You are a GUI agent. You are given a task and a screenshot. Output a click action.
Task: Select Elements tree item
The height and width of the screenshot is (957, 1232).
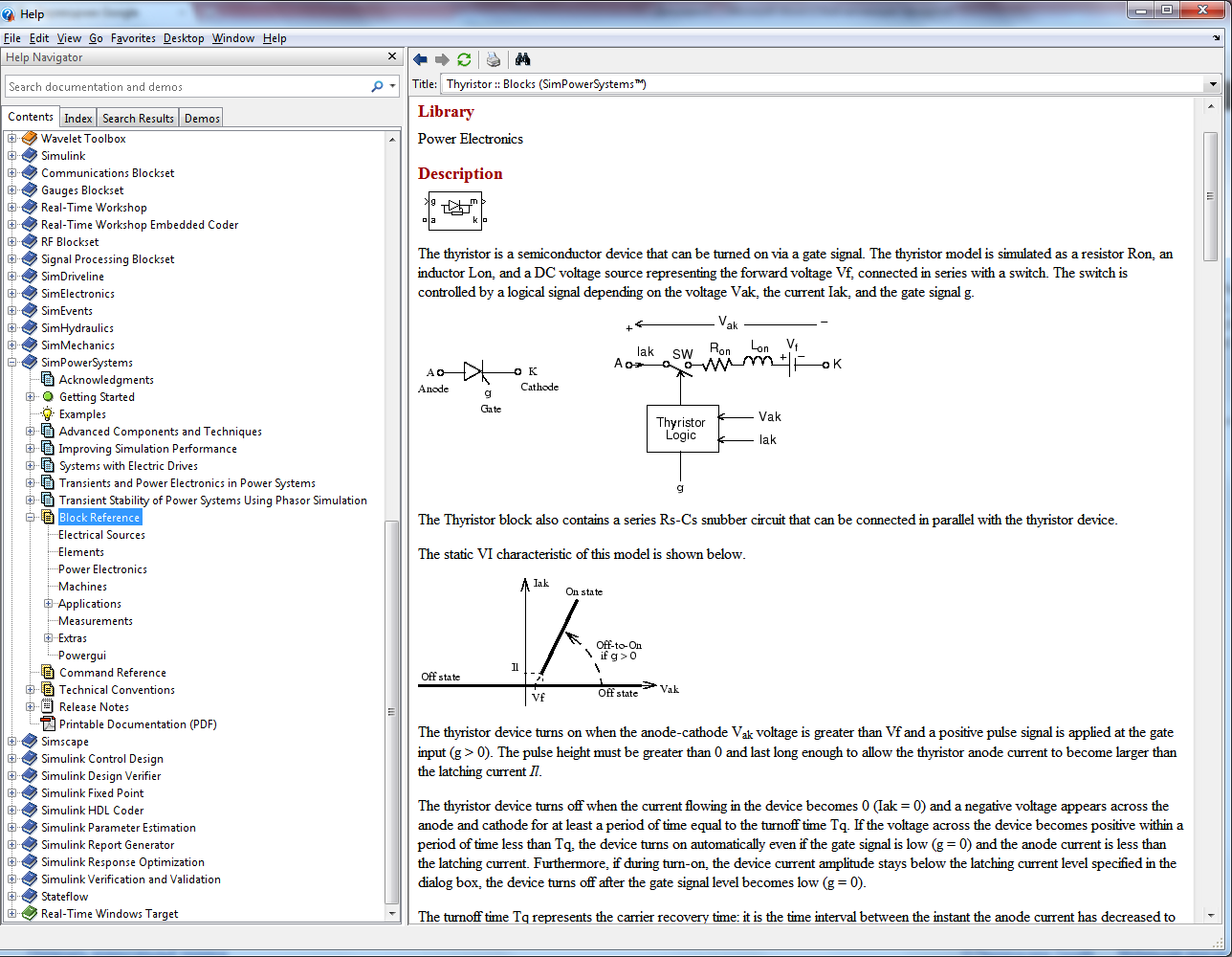pyautogui.click(x=81, y=552)
